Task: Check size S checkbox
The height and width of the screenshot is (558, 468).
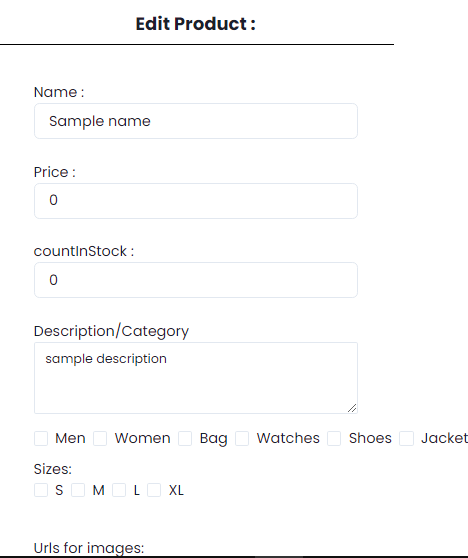Action: click(41, 490)
